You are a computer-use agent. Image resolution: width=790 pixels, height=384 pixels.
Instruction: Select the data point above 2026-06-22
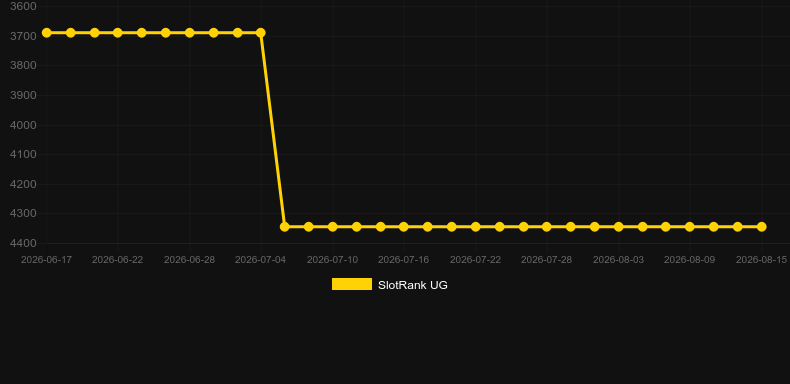click(x=118, y=33)
